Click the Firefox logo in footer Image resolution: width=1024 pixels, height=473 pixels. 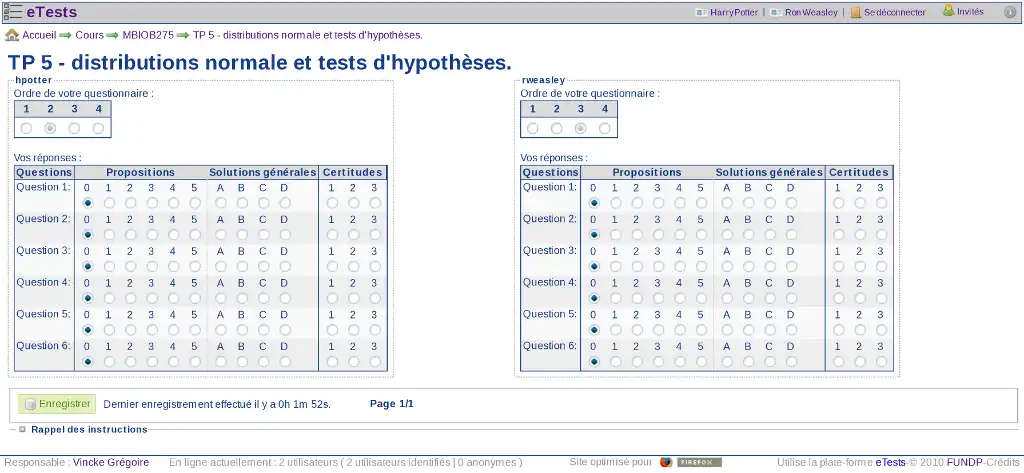tap(665, 462)
